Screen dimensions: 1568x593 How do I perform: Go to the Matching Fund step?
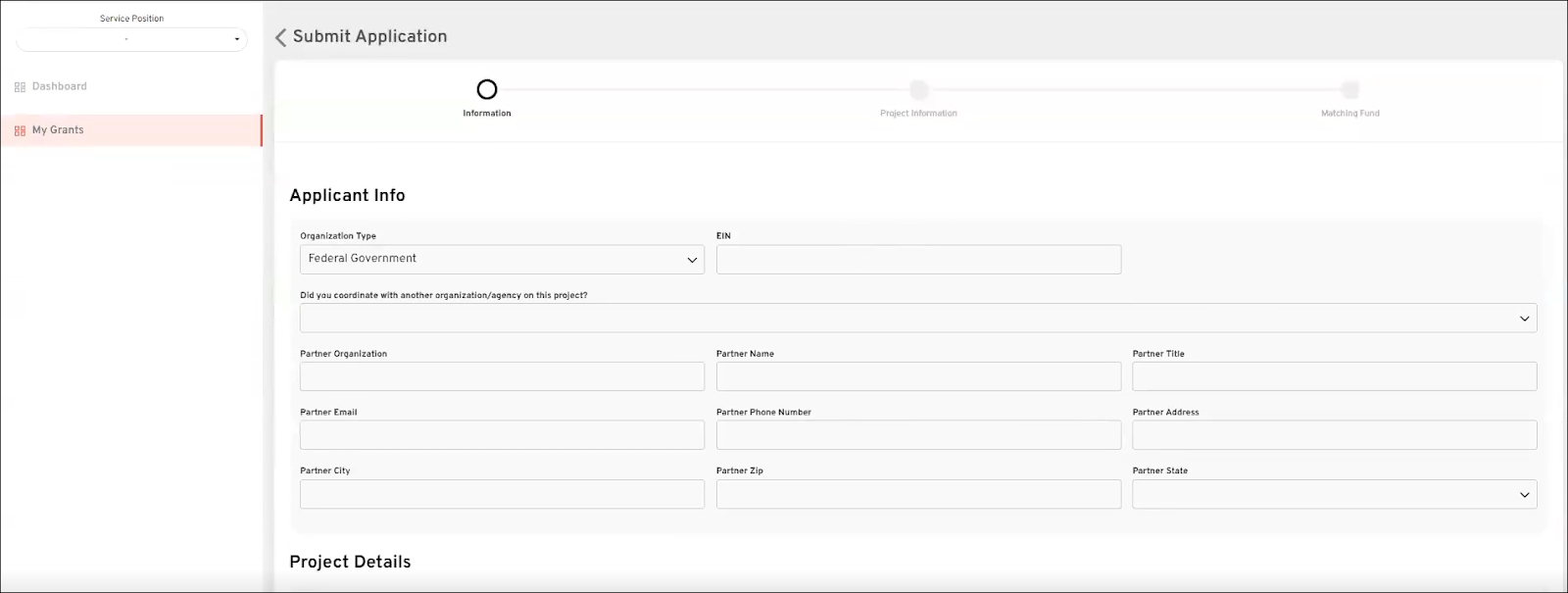[1349, 90]
